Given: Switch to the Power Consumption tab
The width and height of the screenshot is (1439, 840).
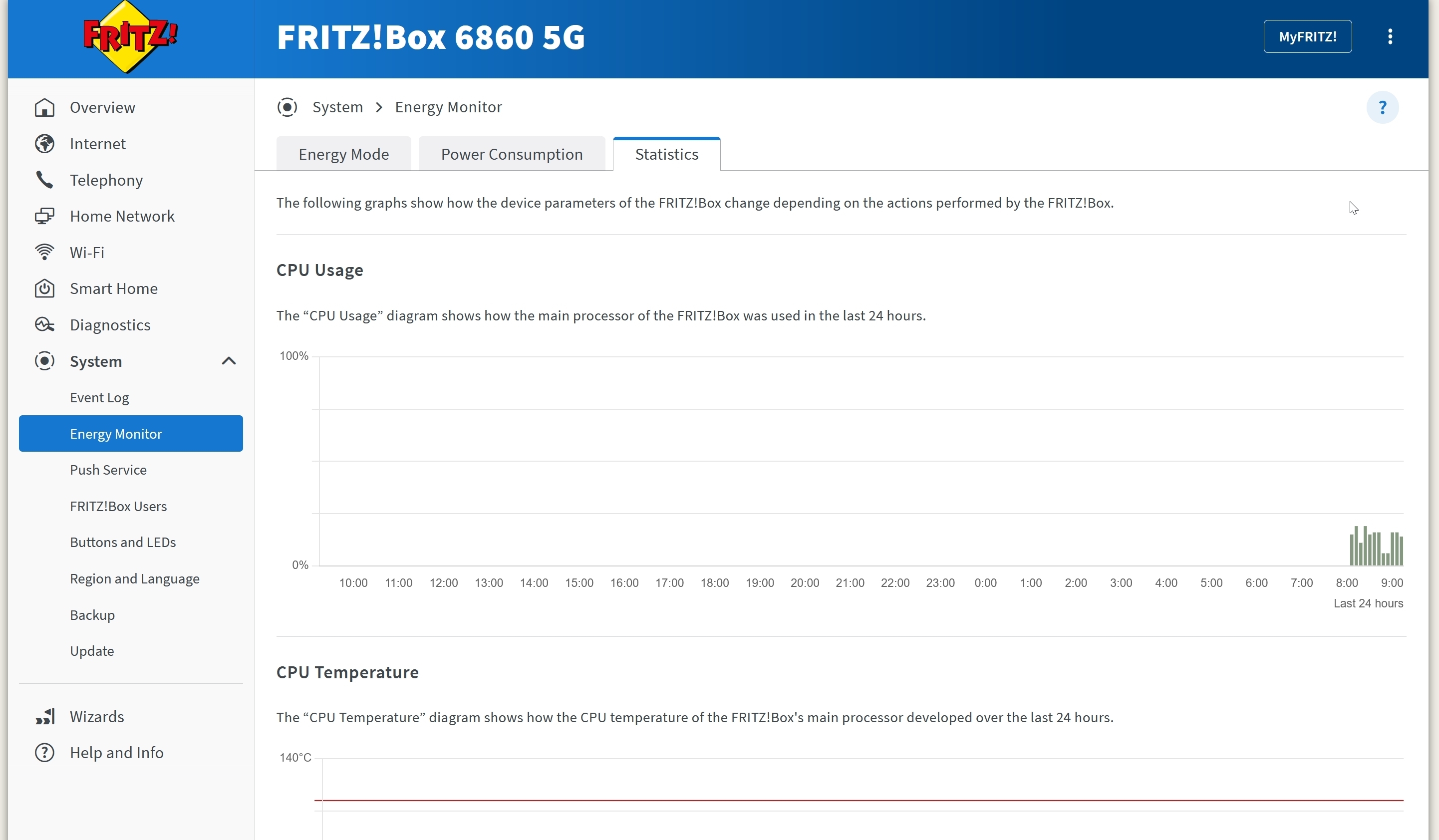Looking at the screenshot, I should 512,154.
